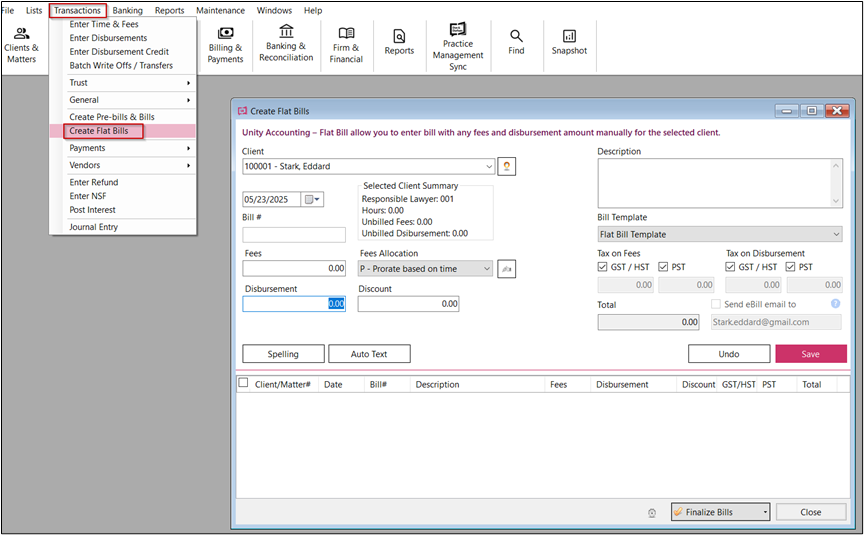Image resolution: width=864 pixels, height=535 pixels.
Task: Uncheck PST under Tax on Disbursement
Action: click(790, 267)
